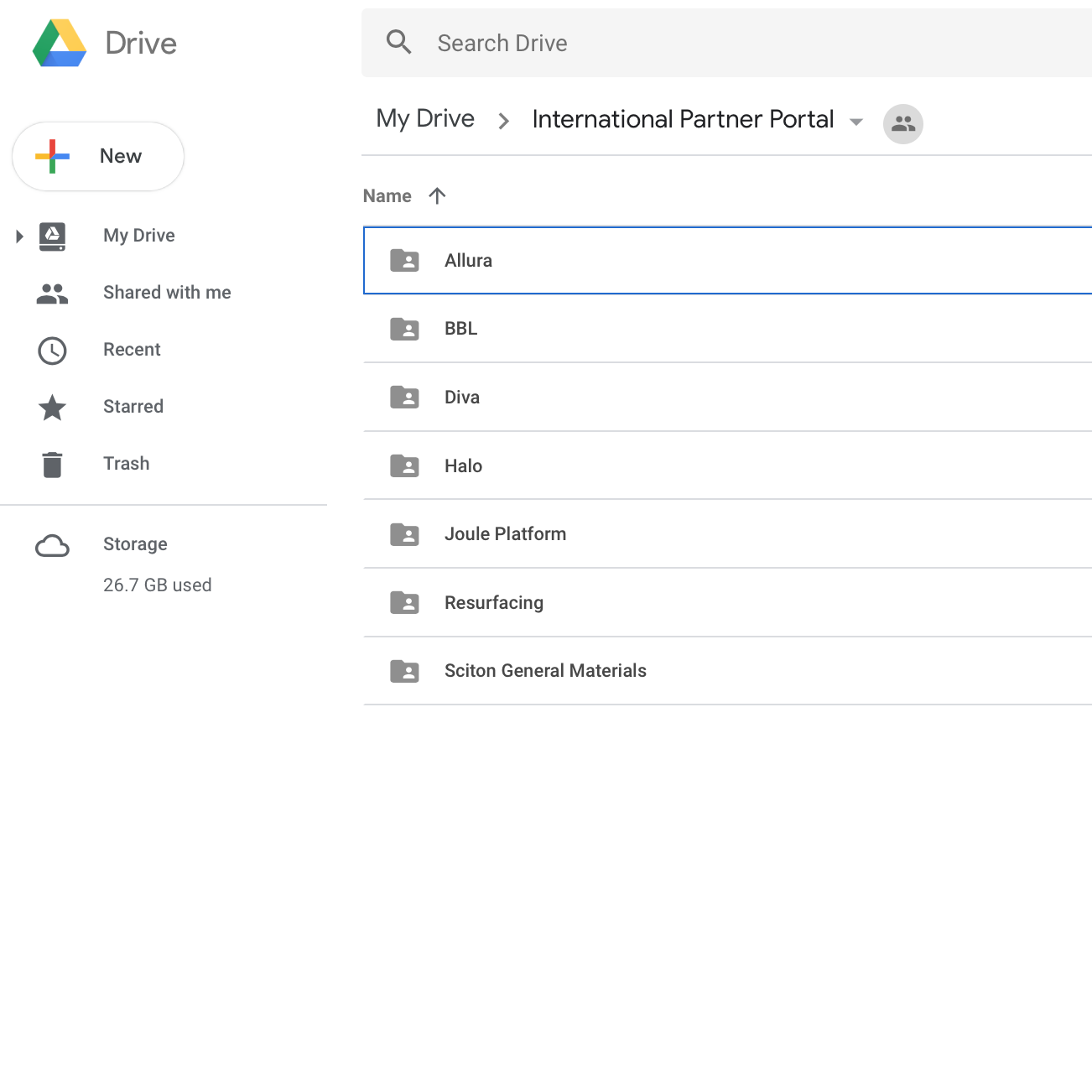This screenshot has height=1092, width=1092.
Task: Select the Halo folder name
Action: (464, 466)
